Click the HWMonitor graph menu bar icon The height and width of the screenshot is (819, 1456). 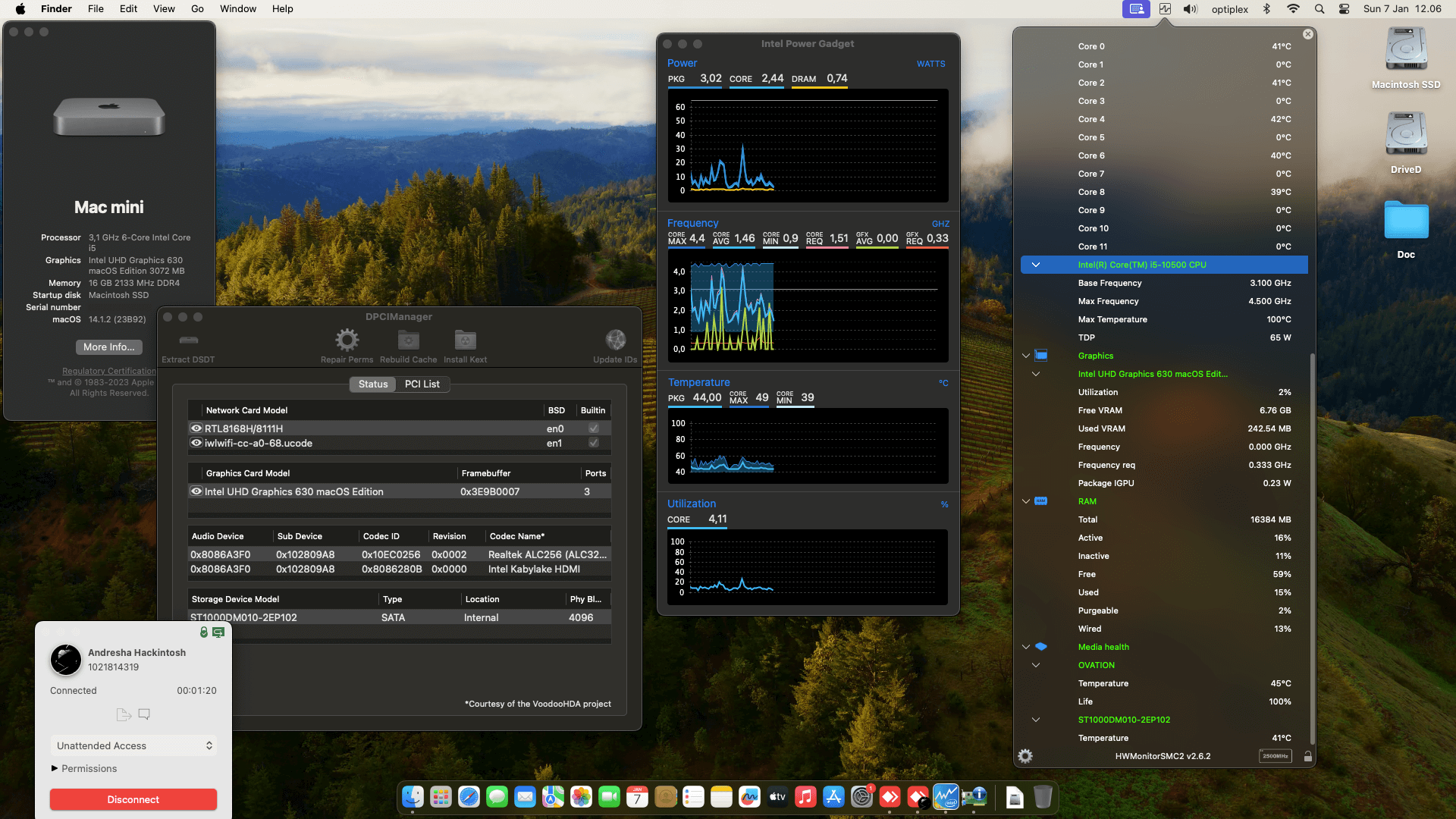(1165, 9)
